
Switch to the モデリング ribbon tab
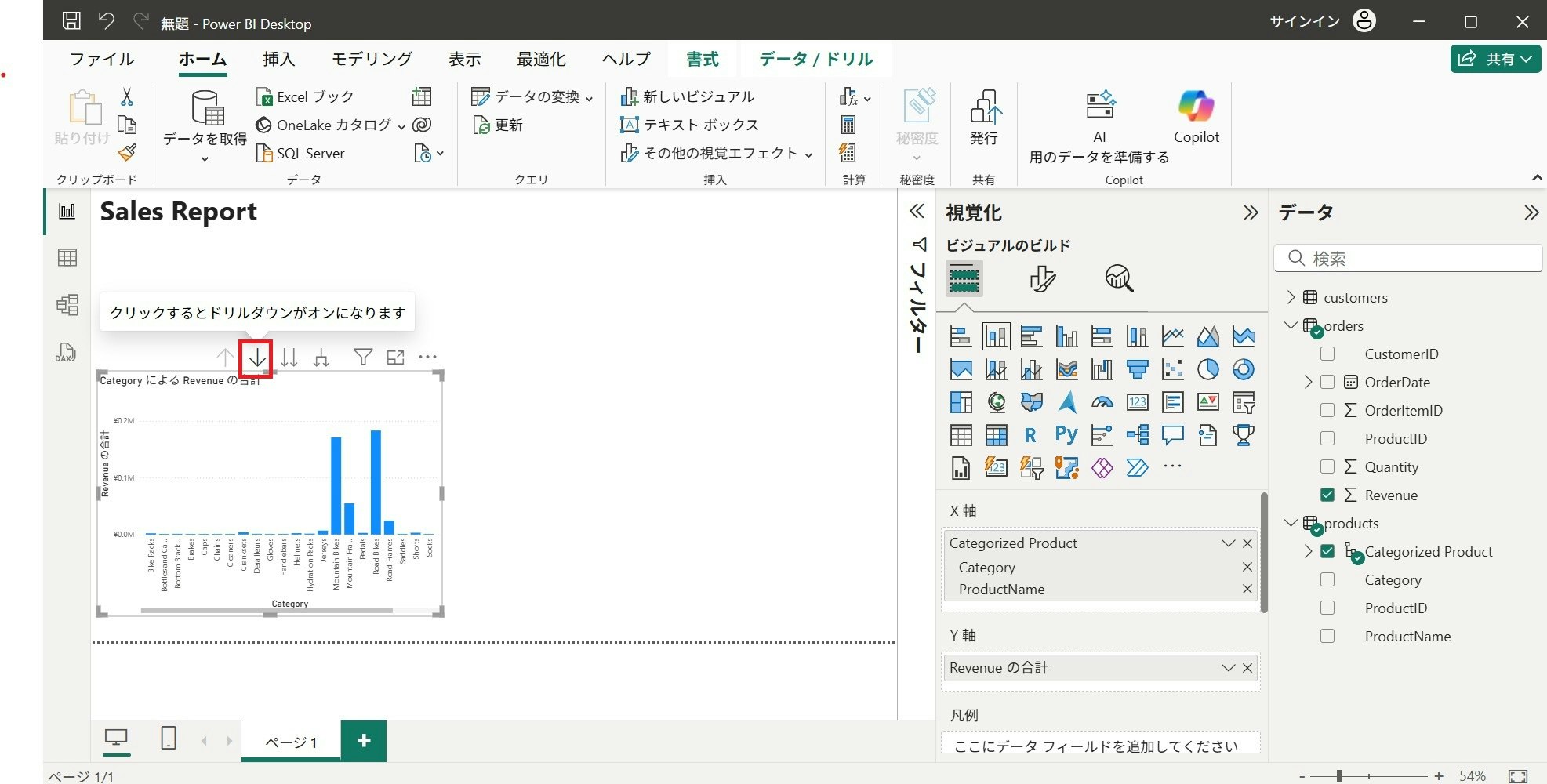pos(371,59)
